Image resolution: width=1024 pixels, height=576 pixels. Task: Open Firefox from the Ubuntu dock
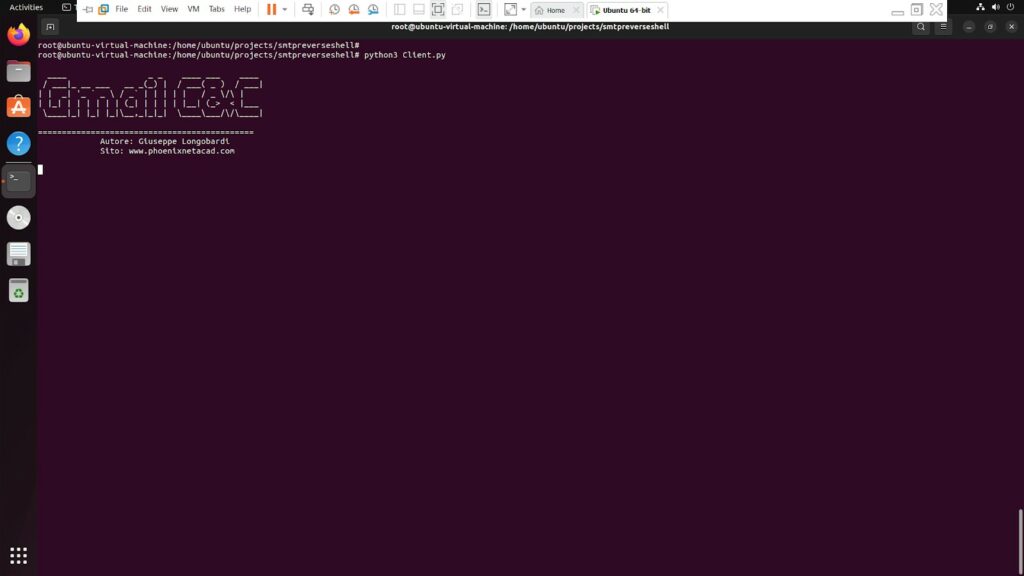18,35
